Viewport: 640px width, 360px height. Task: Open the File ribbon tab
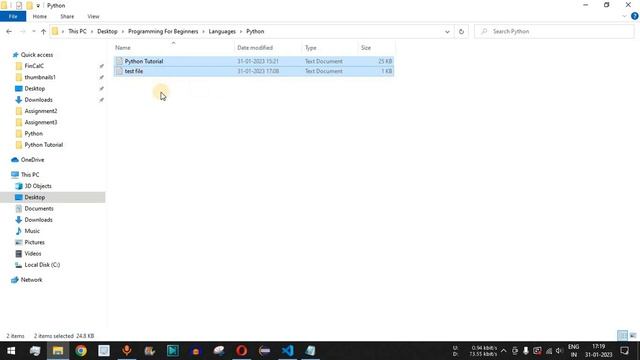pos(13,16)
